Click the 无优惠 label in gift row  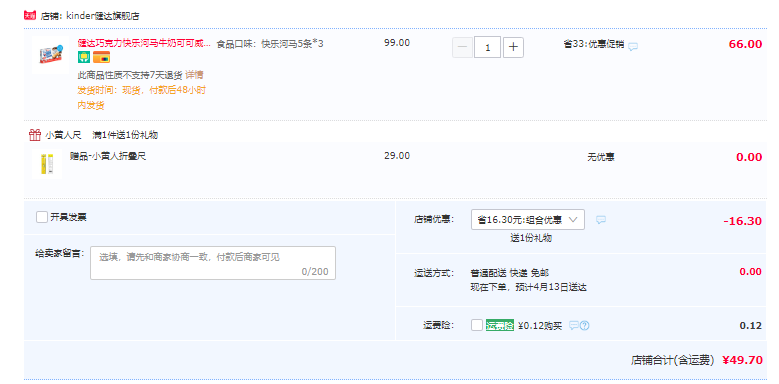[601, 157]
